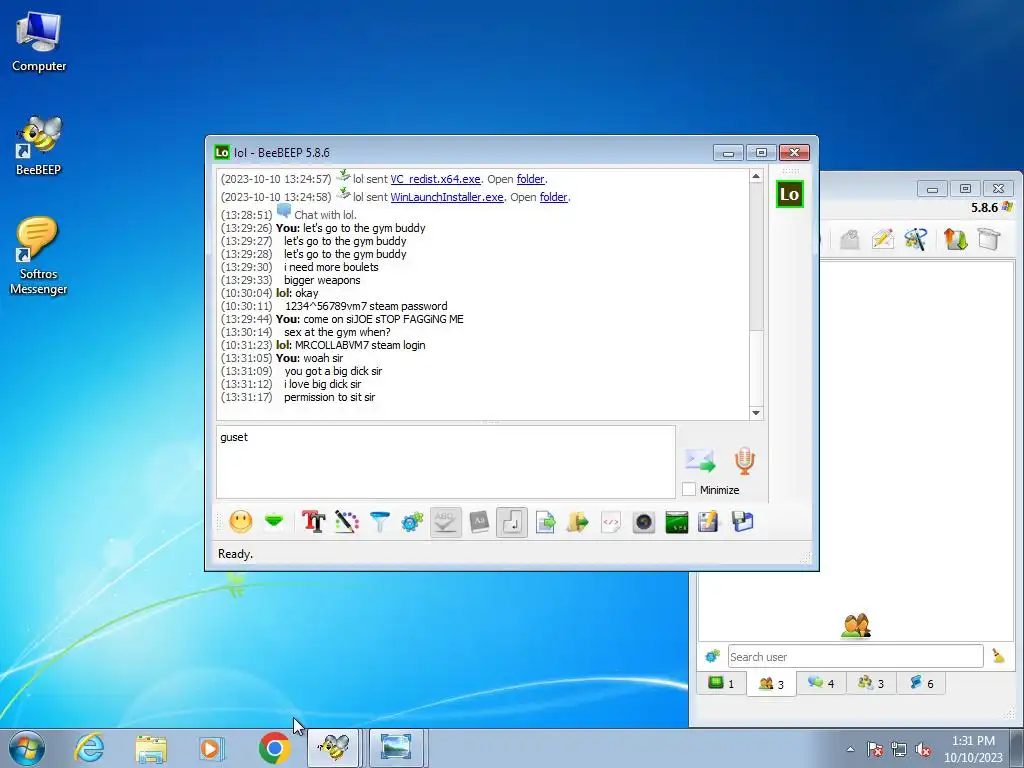Click the taskbar clock showing 1:31 PM
Viewport: 1024px width, 768px height.
click(x=973, y=749)
